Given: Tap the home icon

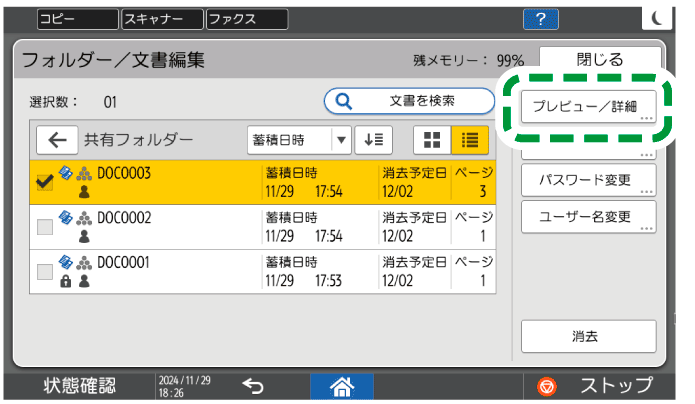Looking at the screenshot, I should point(342,386).
